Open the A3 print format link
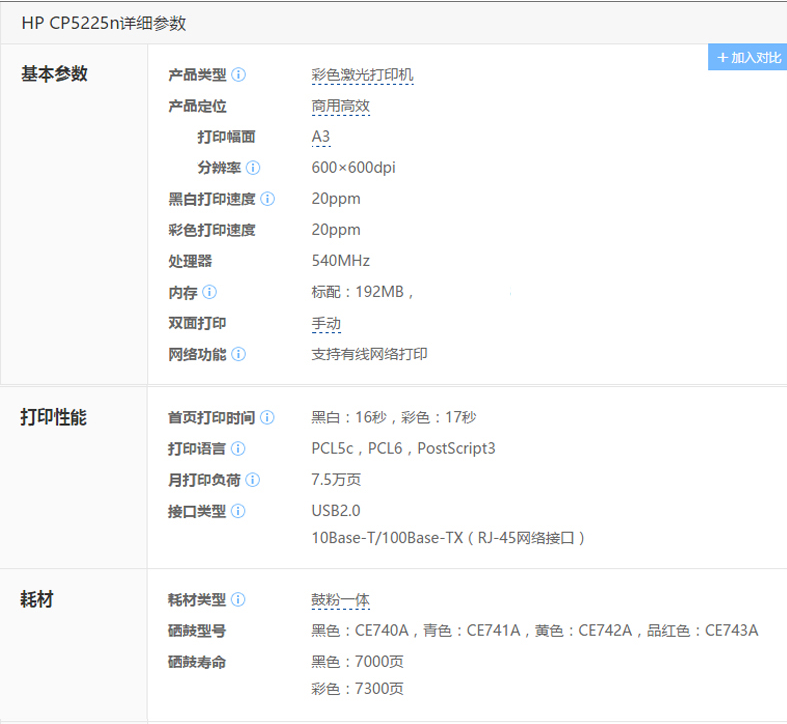Viewport: 787px width, 724px height. pos(321,137)
